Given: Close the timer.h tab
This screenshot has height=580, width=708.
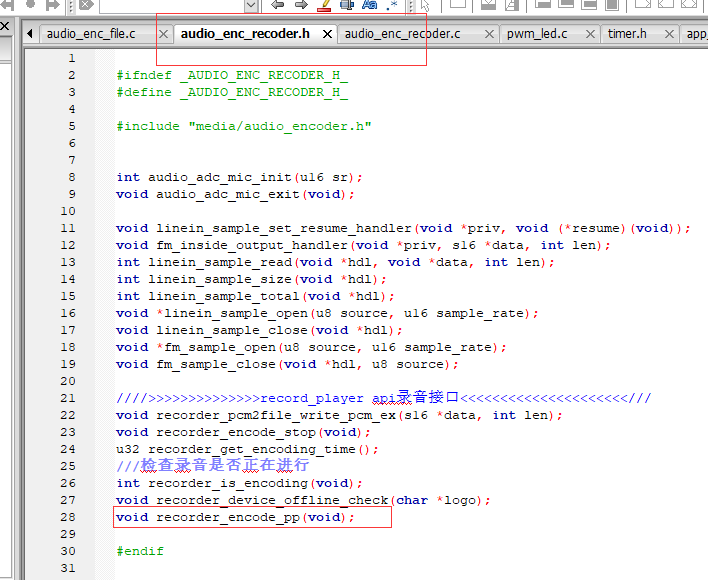Looking at the screenshot, I should tap(670, 34).
